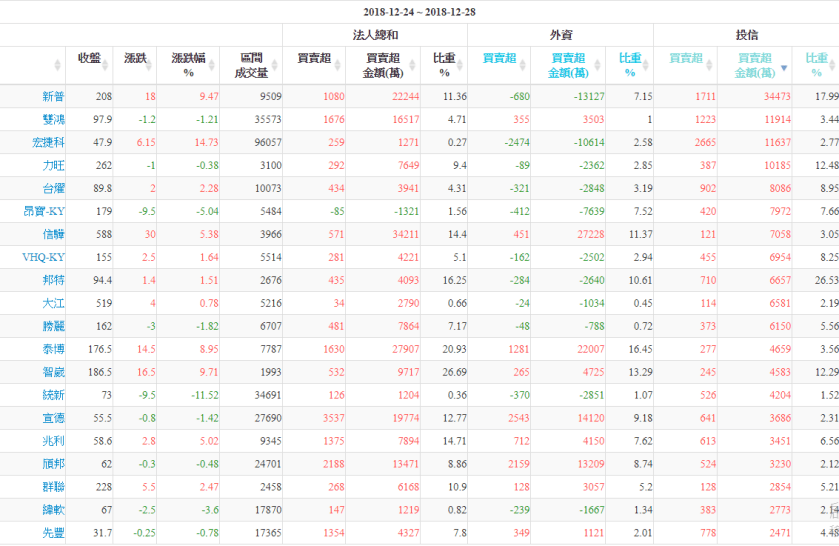
Task: Click the VHQ-KY stock link
Action: [x=45, y=257]
